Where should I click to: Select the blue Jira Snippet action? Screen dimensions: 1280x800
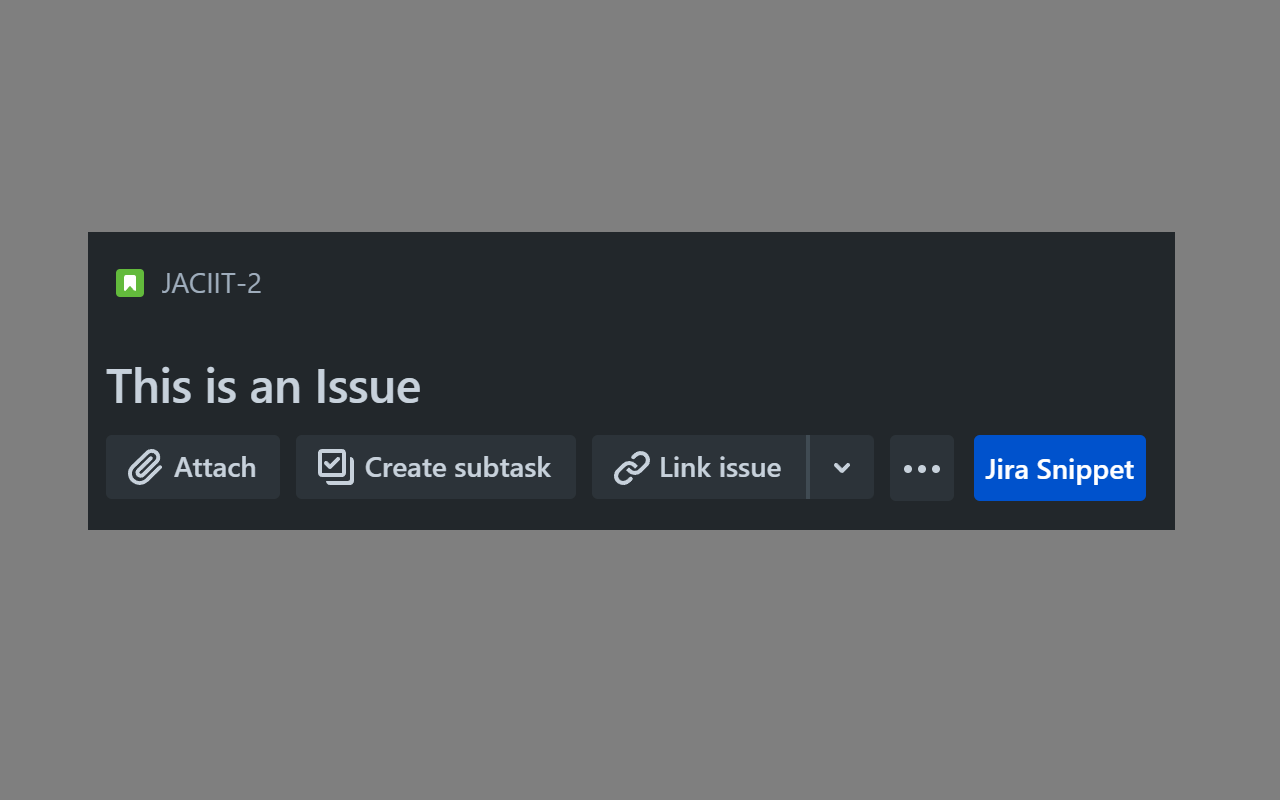pyautogui.click(x=1059, y=467)
